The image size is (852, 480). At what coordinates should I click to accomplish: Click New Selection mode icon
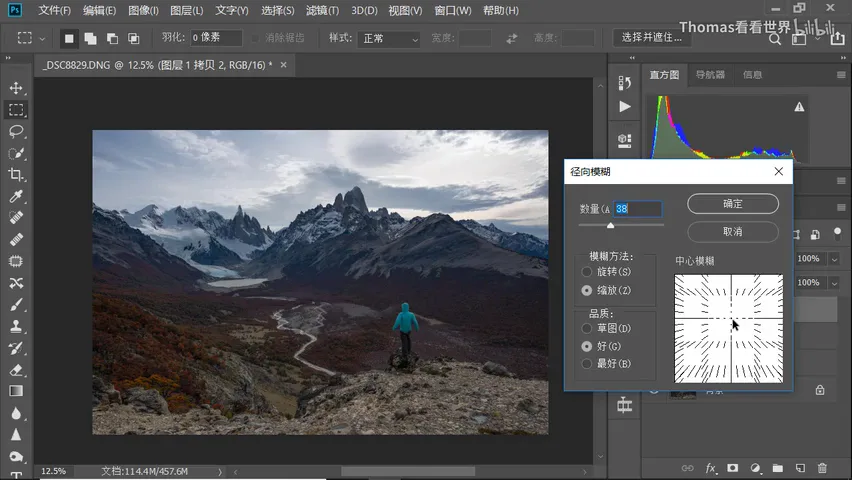point(69,38)
